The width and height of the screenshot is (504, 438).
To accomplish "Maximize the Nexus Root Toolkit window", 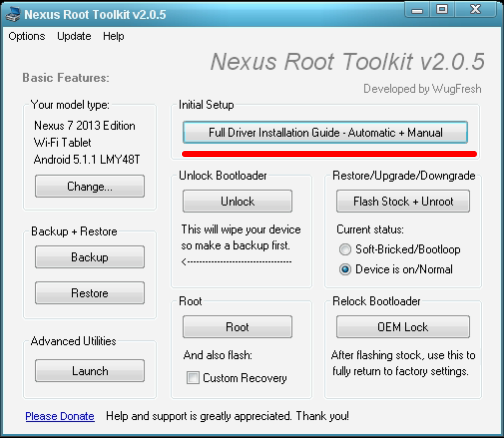I will [x=442, y=10].
